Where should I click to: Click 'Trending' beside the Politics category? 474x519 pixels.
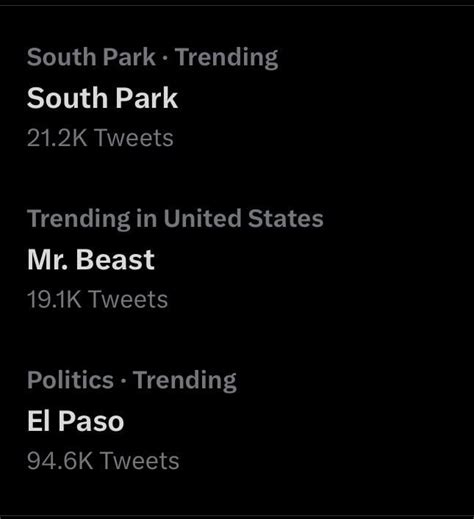185,380
